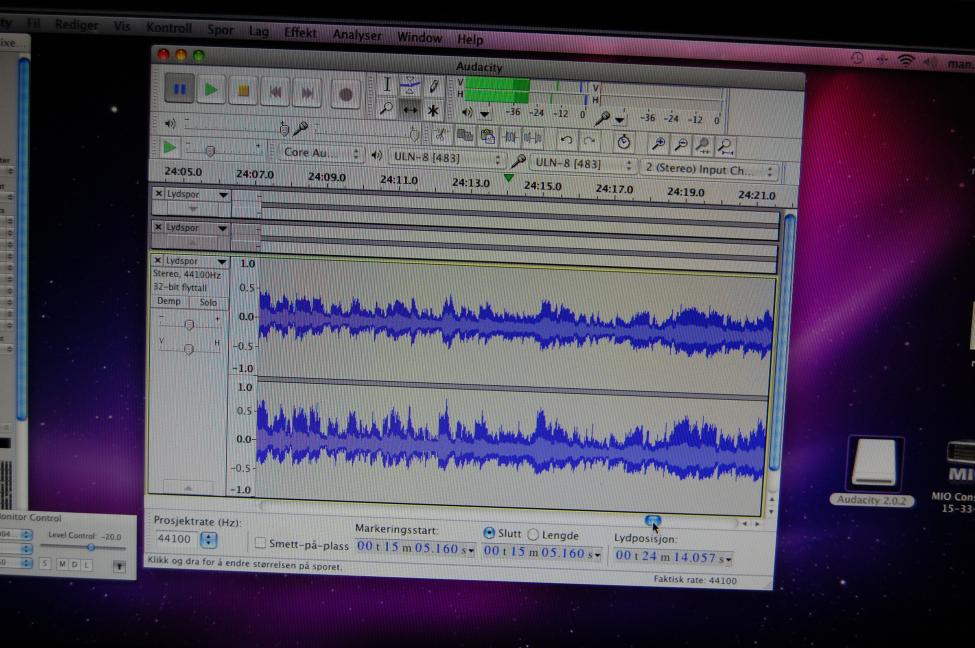
Task: Click the Fit Project zoom icon
Action: [725, 147]
